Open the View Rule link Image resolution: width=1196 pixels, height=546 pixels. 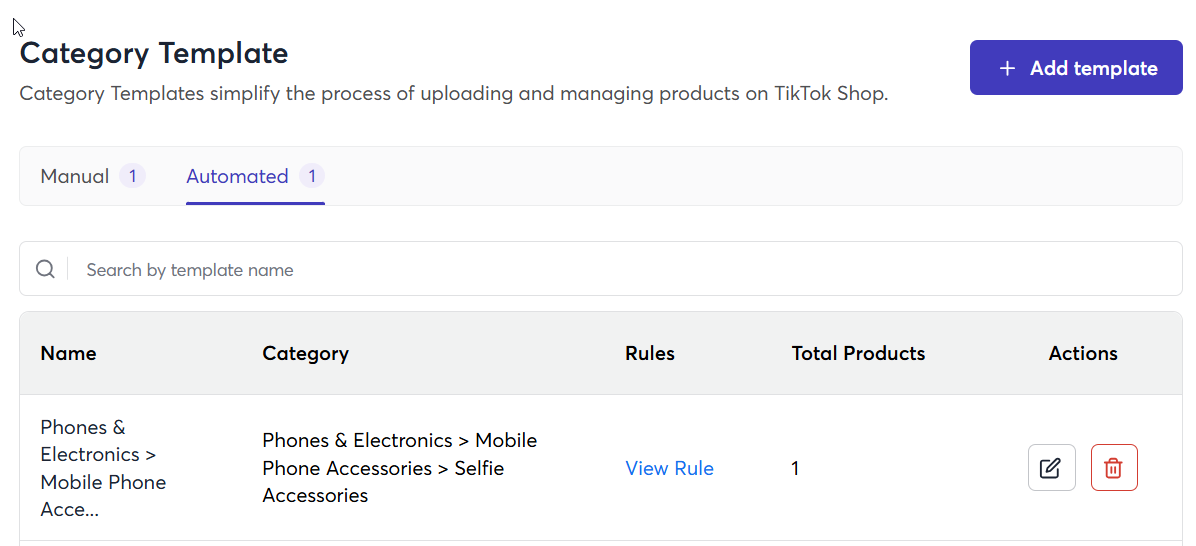tap(669, 468)
